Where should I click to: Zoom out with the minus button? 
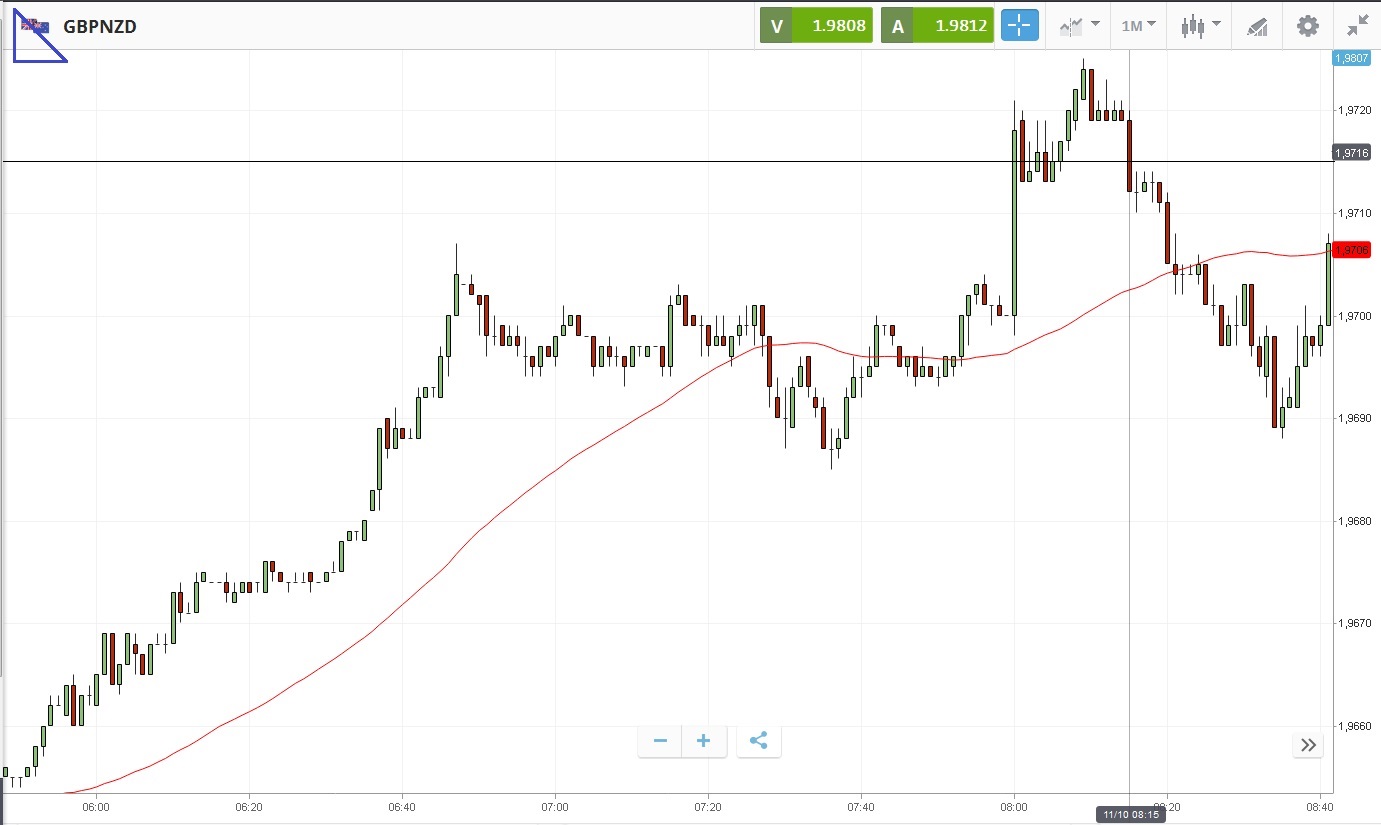point(660,741)
